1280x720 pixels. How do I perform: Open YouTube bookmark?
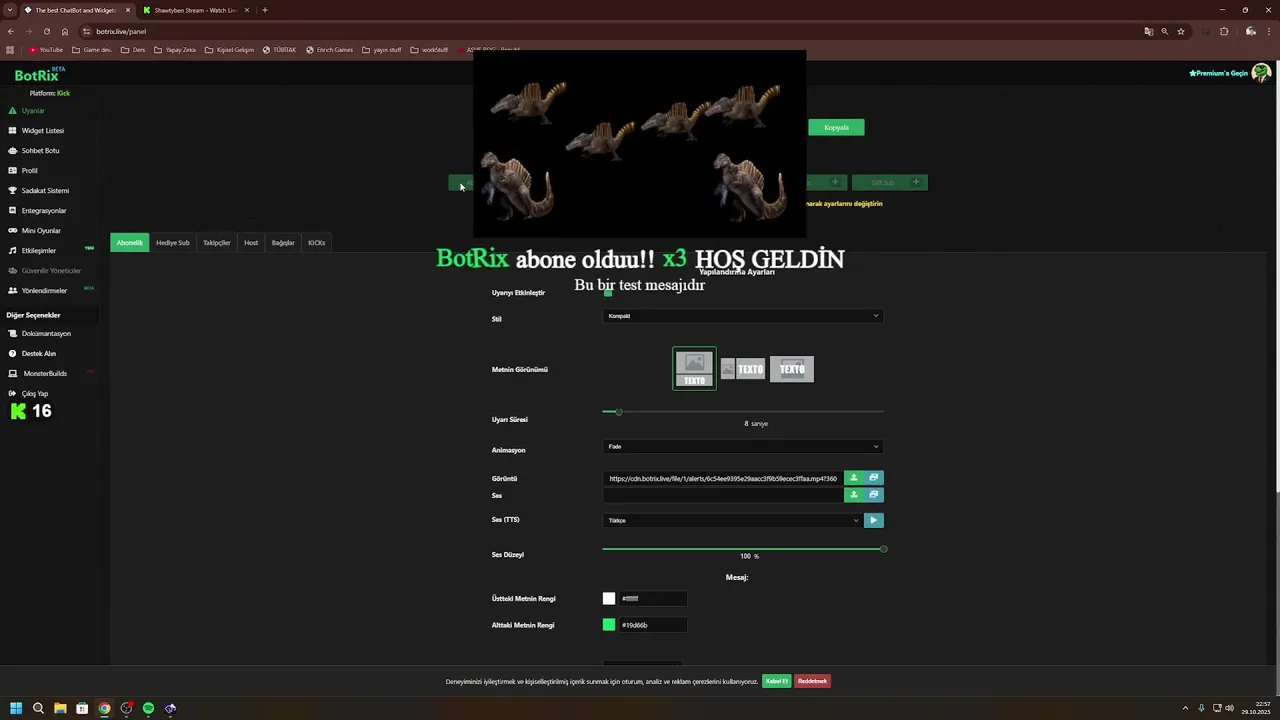pyautogui.click(x=46, y=50)
